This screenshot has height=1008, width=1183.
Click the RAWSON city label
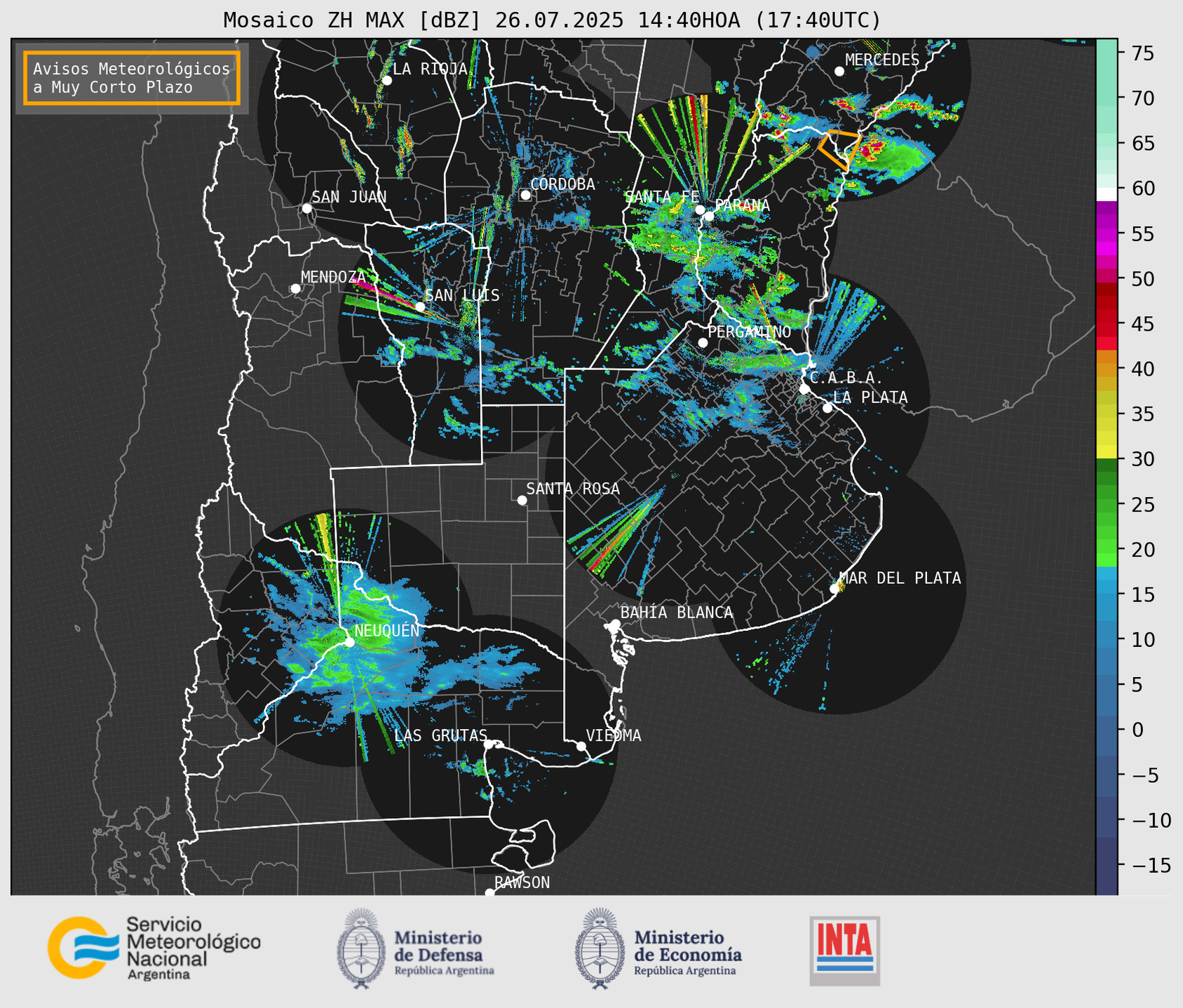coord(522,883)
